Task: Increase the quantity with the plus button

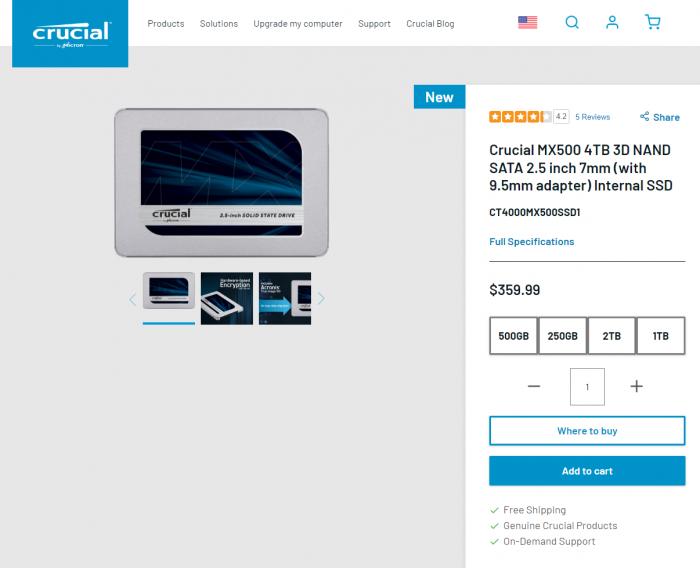Action: [x=636, y=386]
